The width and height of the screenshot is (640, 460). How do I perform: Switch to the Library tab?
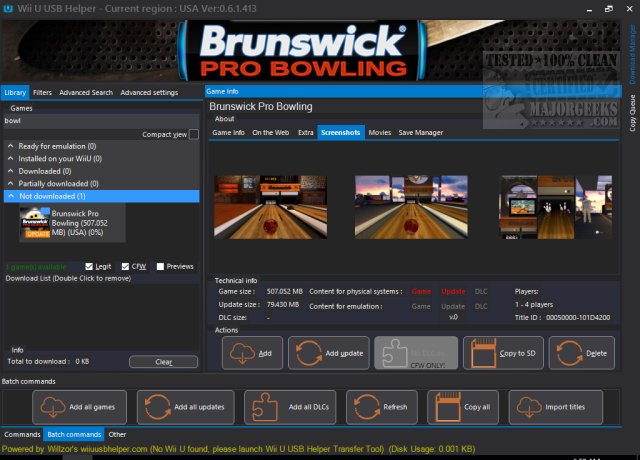[15, 93]
